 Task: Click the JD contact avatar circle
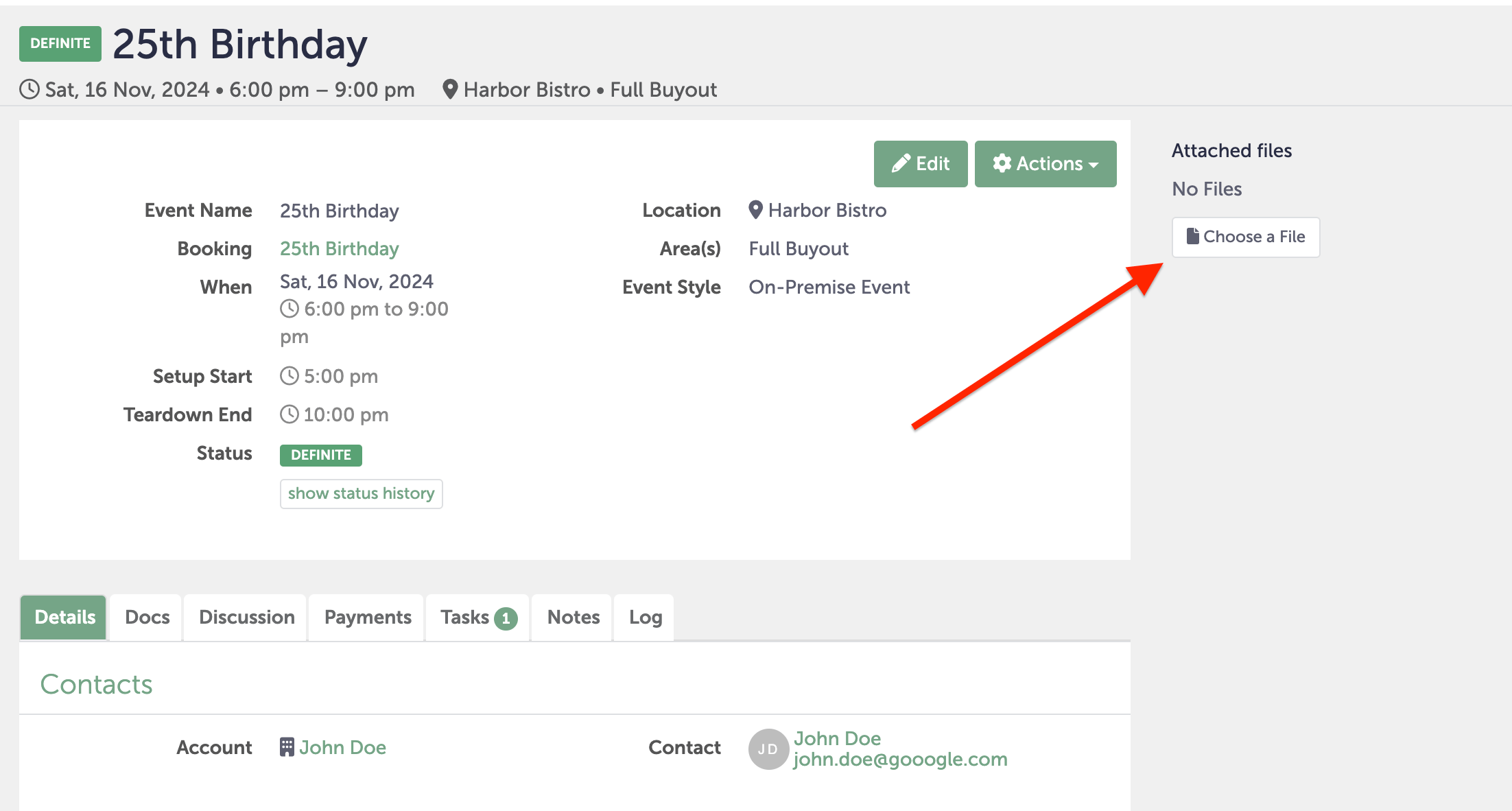tap(768, 749)
